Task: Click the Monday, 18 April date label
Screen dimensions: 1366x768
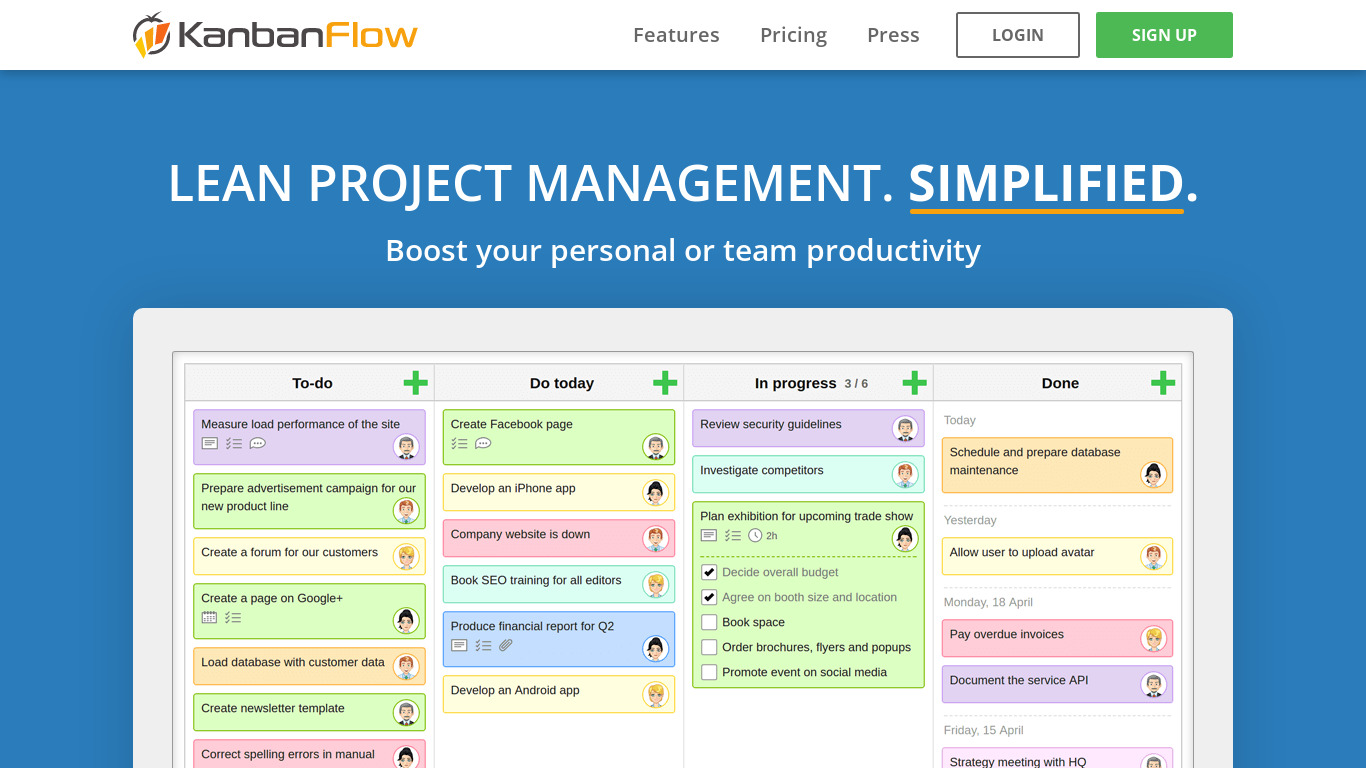Action: (988, 602)
